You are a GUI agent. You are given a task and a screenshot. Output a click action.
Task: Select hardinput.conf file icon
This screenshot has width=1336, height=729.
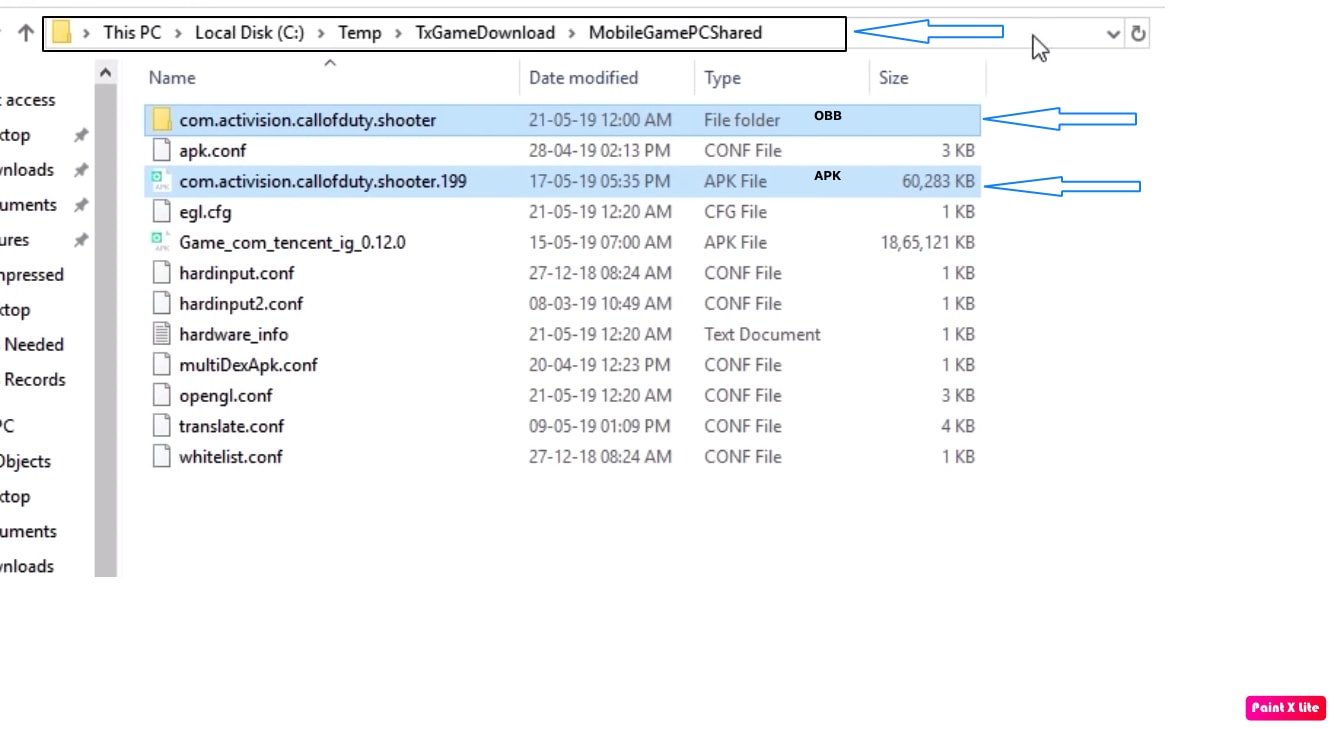[162, 273]
